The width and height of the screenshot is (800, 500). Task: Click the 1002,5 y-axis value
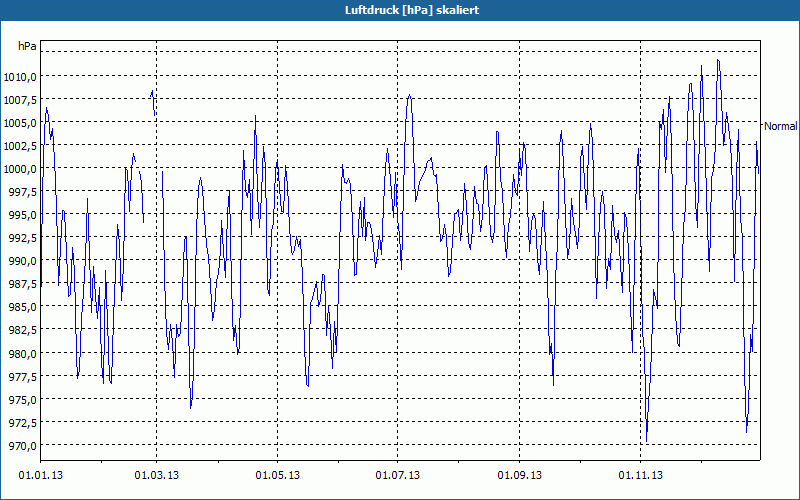click(20, 146)
